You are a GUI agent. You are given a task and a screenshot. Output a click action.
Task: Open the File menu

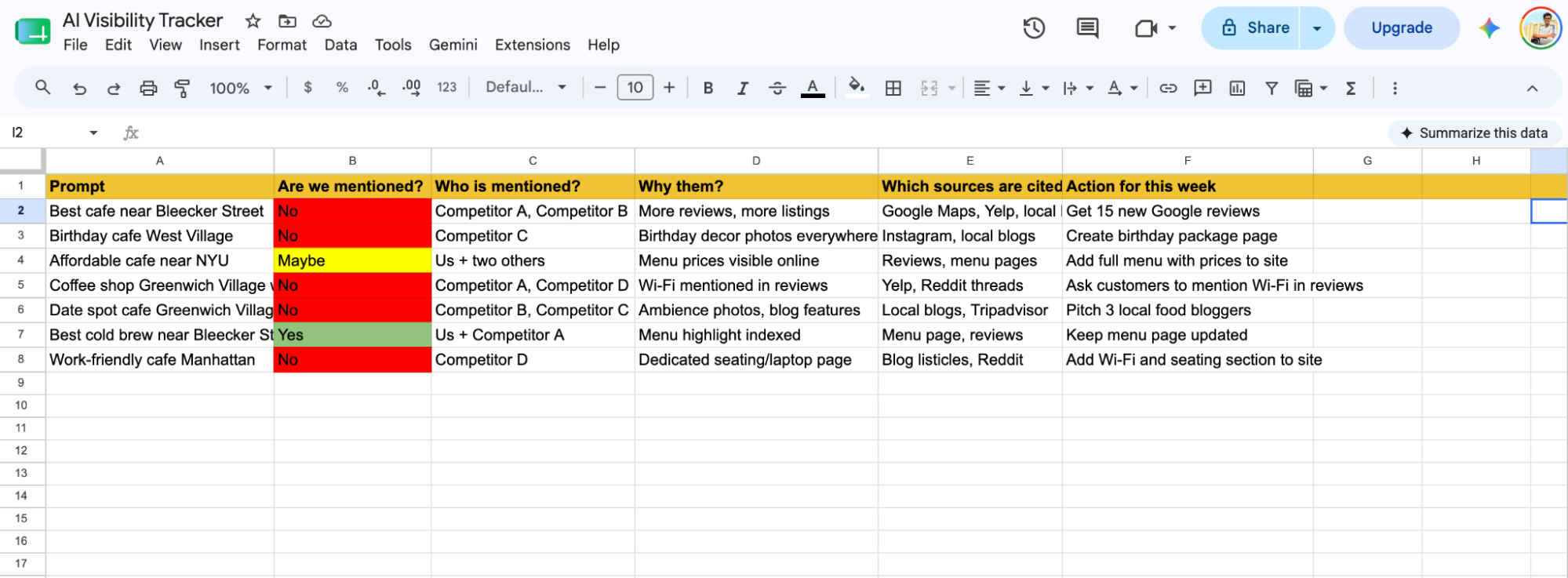pyautogui.click(x=75, y=45)
